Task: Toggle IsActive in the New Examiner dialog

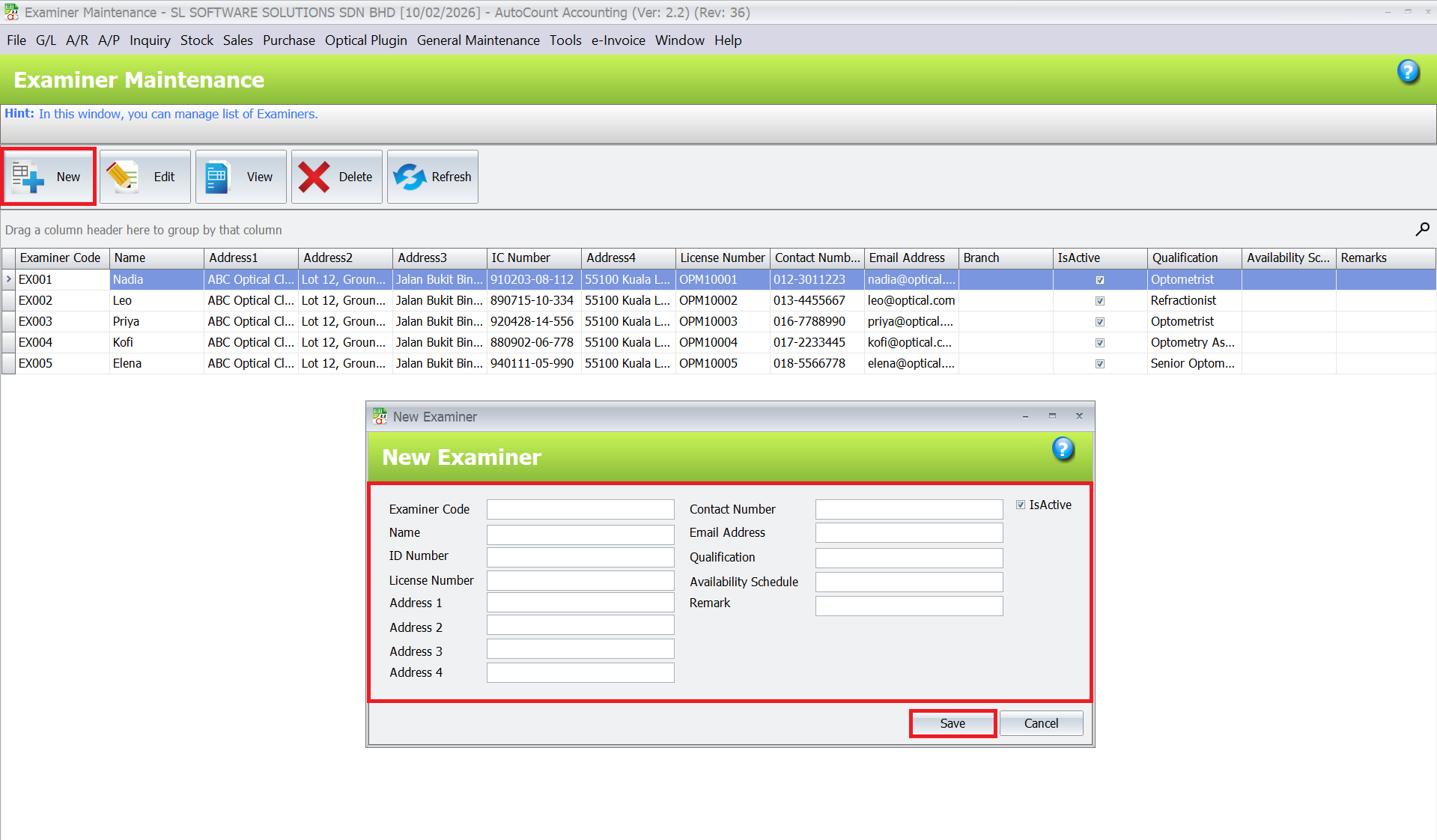Action: tap(1020, 505)
